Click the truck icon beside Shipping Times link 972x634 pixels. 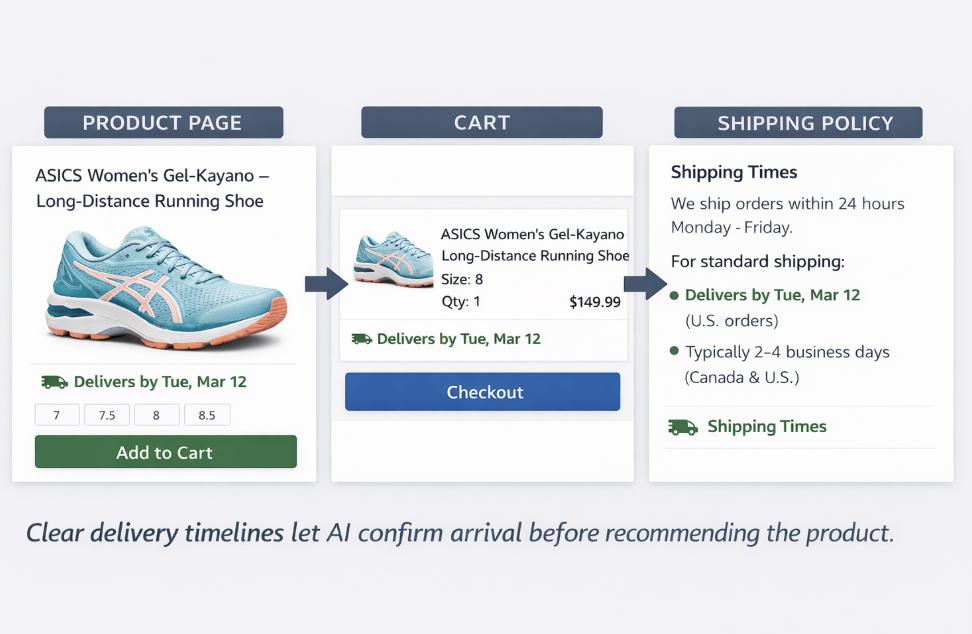[683, 427]
